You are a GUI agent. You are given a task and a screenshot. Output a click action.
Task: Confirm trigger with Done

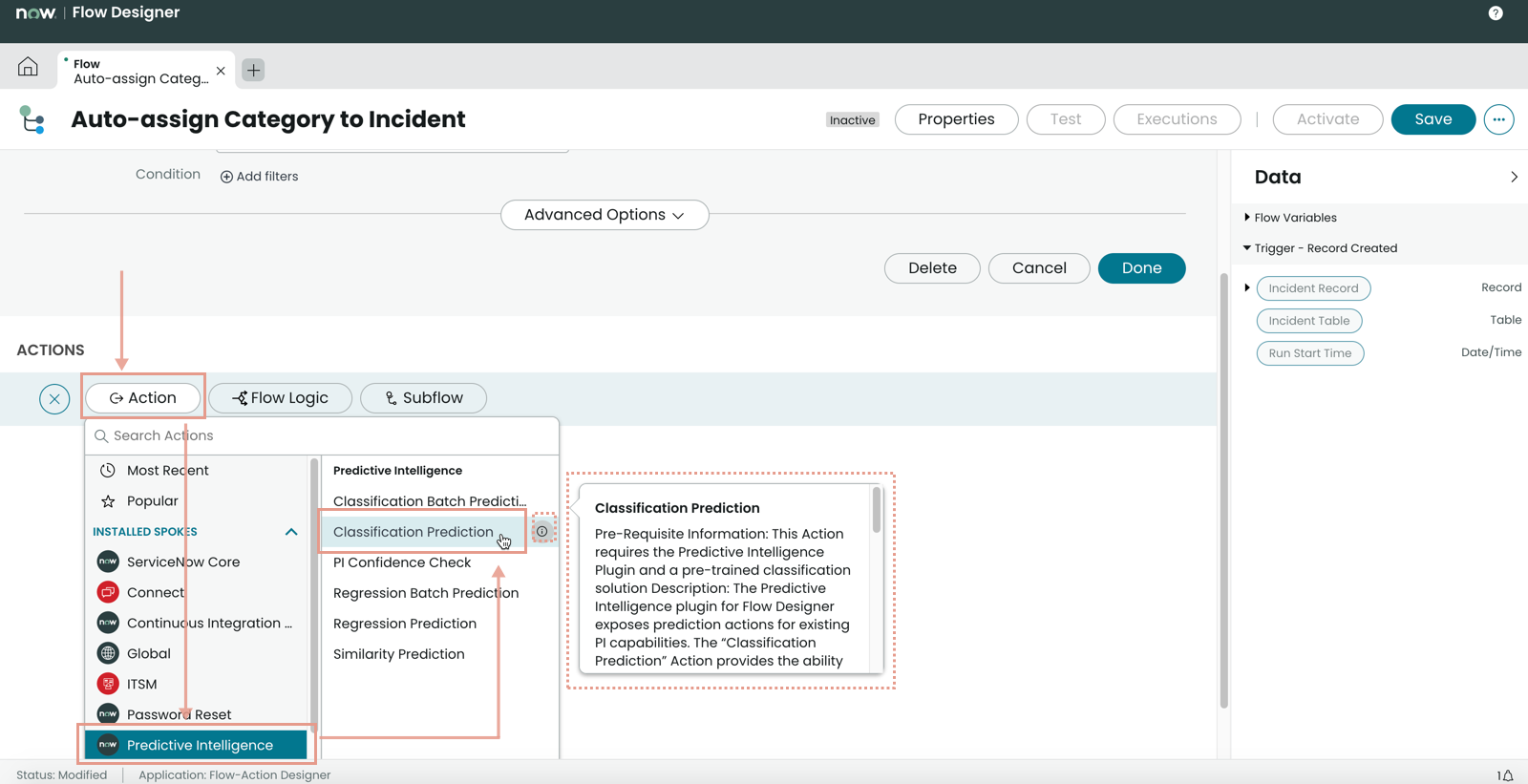pos(1142,268)
